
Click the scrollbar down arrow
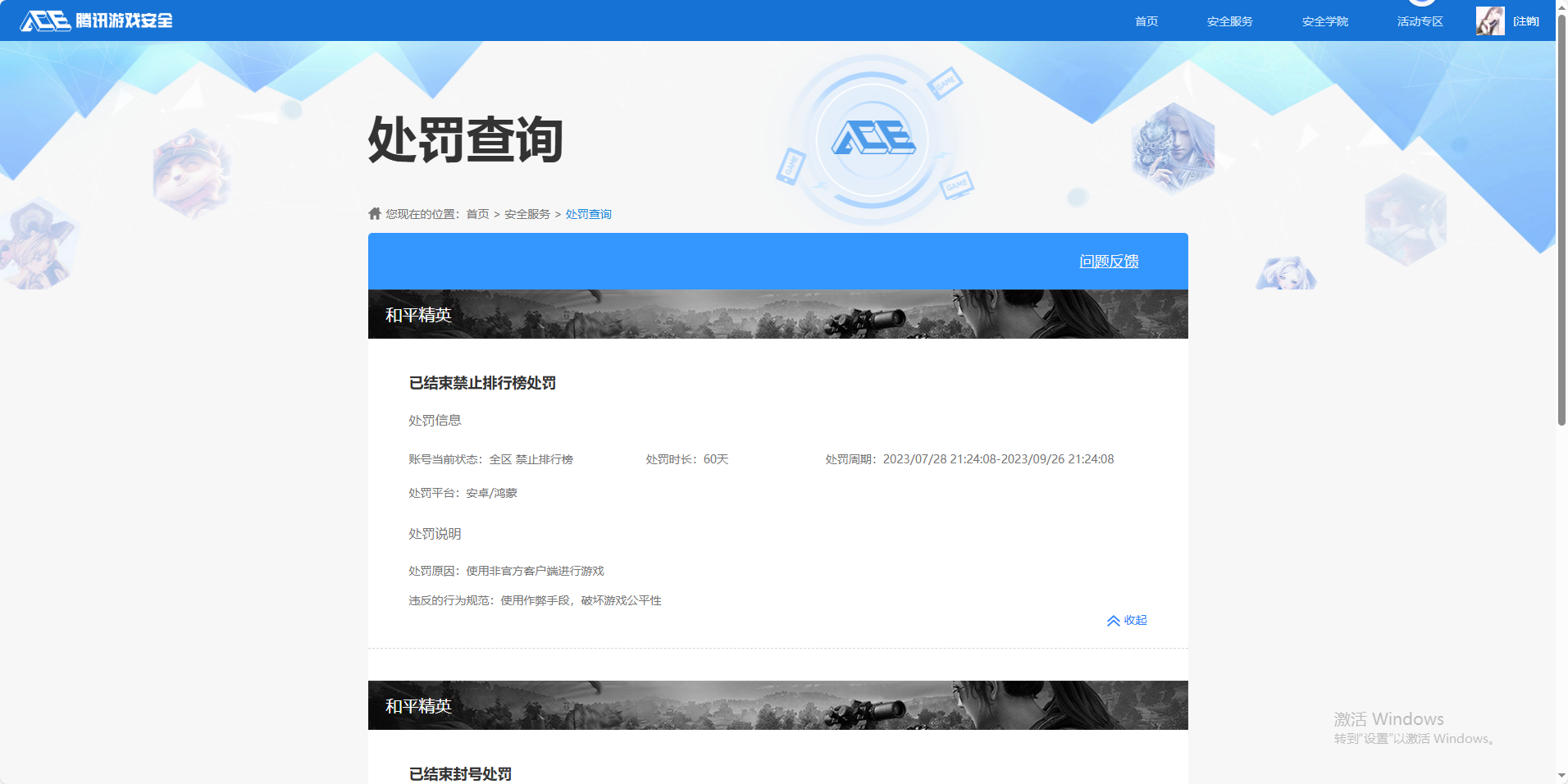pyautogui.click(x=1561, y=777)
